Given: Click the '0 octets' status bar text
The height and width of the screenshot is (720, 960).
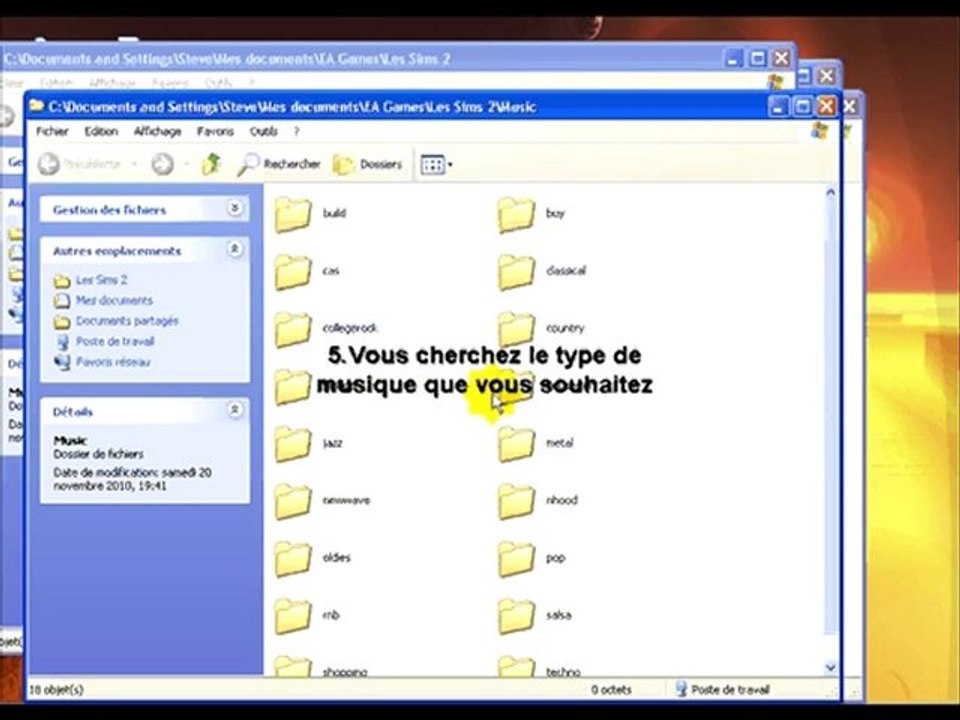Looking at the screenshot, I should click(611, 689).
